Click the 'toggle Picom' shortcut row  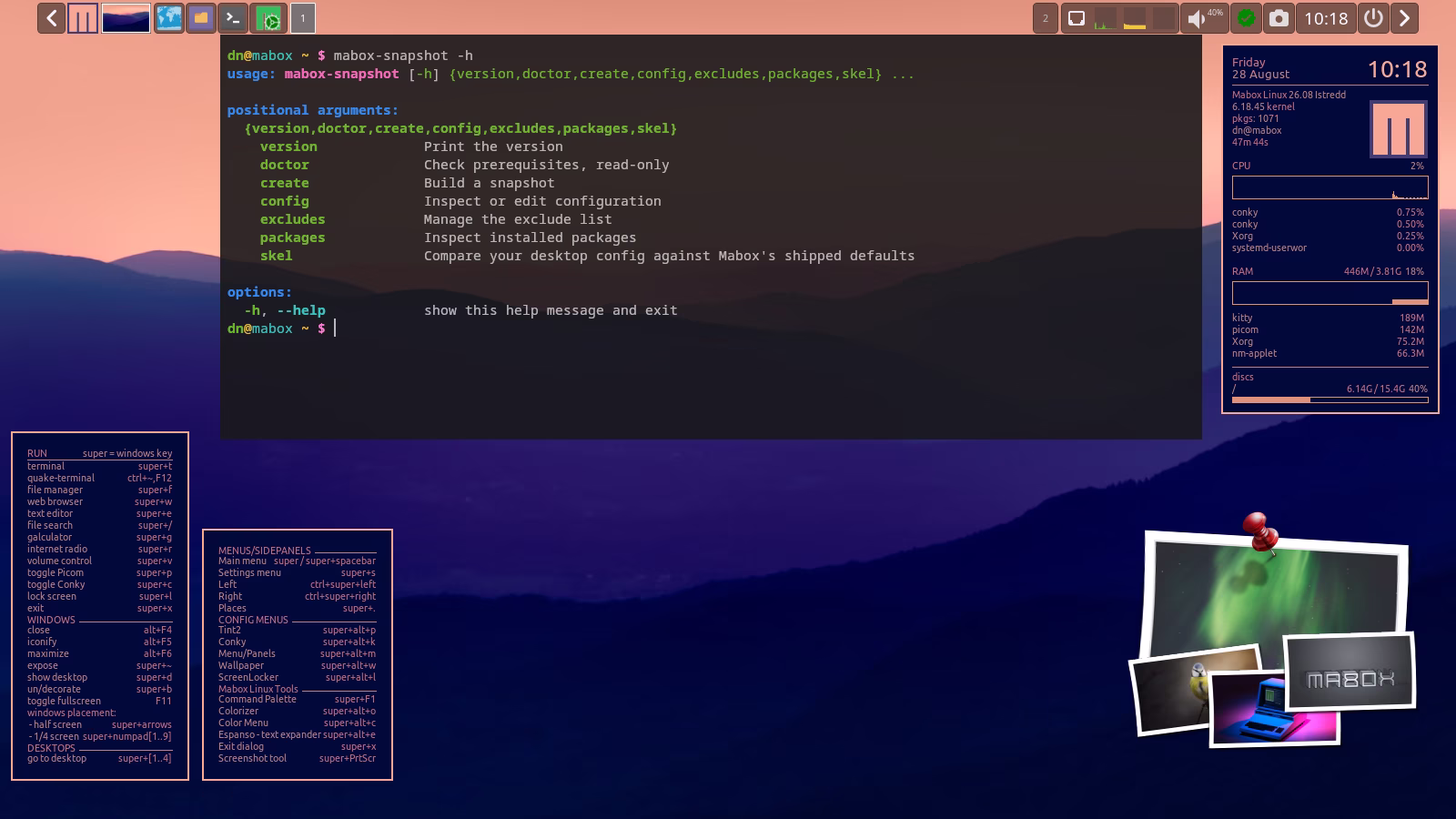pyautogui.click(x=99, y=572)
